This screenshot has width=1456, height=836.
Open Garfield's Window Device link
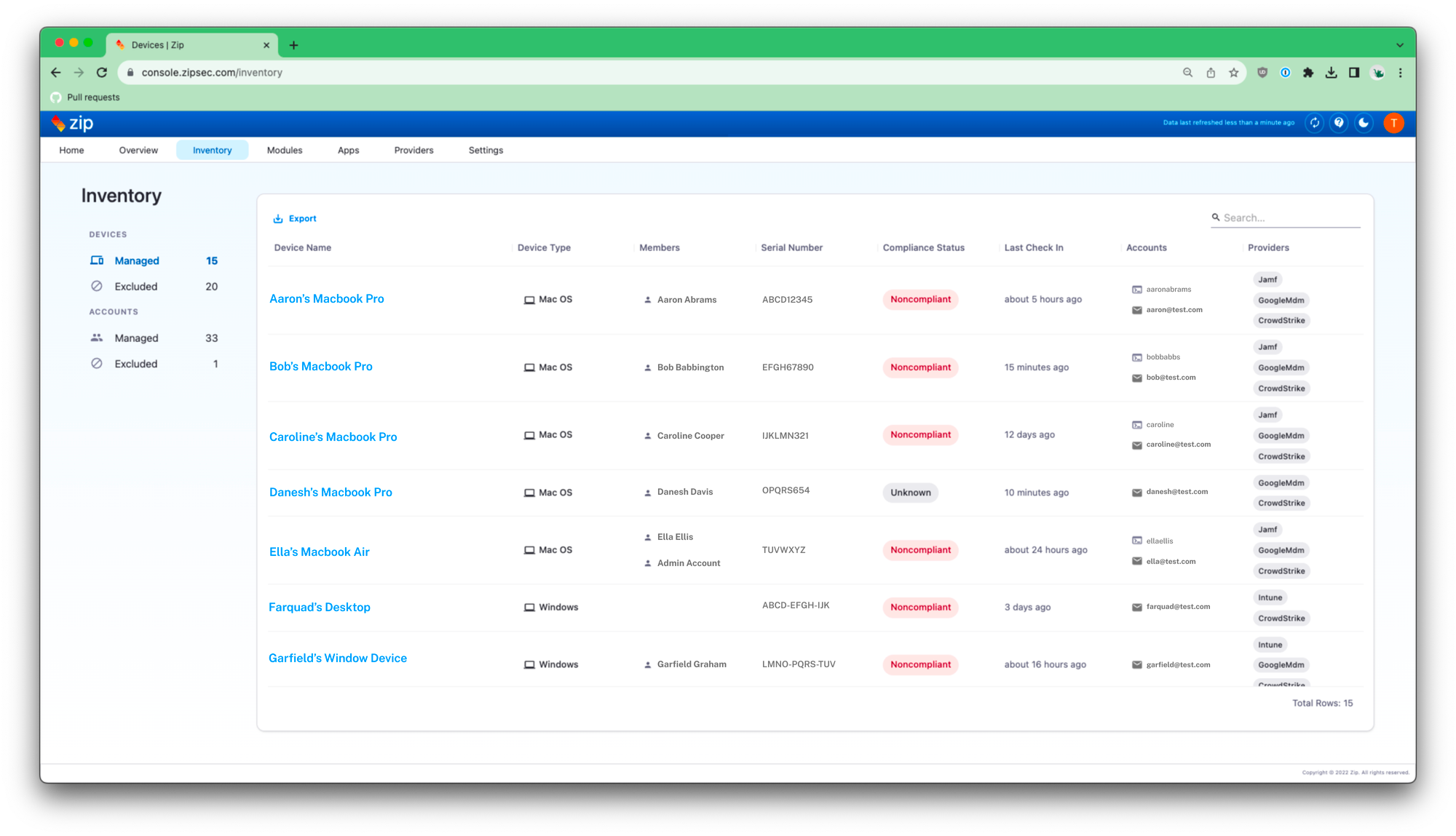pos(338,658)
